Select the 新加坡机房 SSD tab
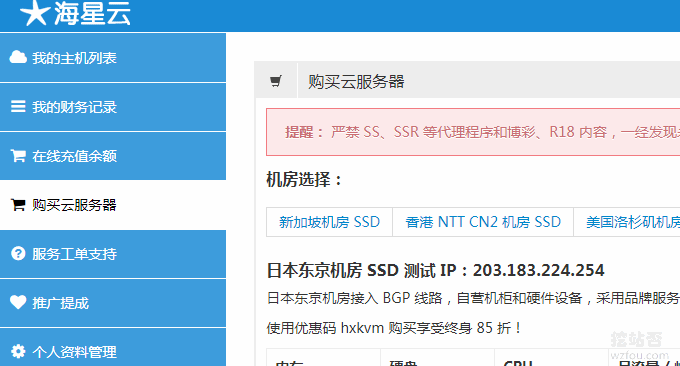Viewport: 680px width, 366px height. point(329,222)
